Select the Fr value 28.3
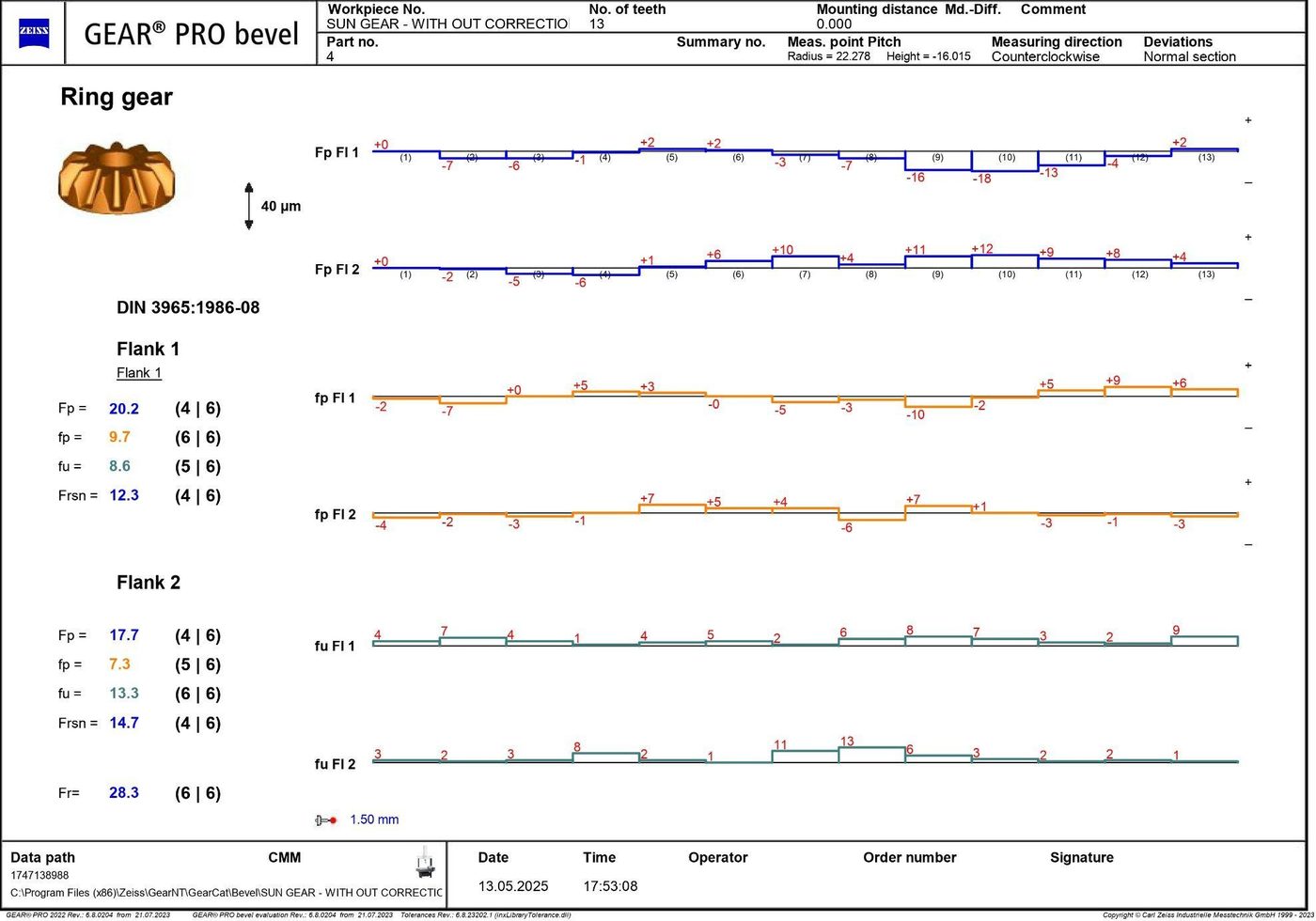Image resolution: width=1316 pixels, height=921 pixels. pos(124,793)
